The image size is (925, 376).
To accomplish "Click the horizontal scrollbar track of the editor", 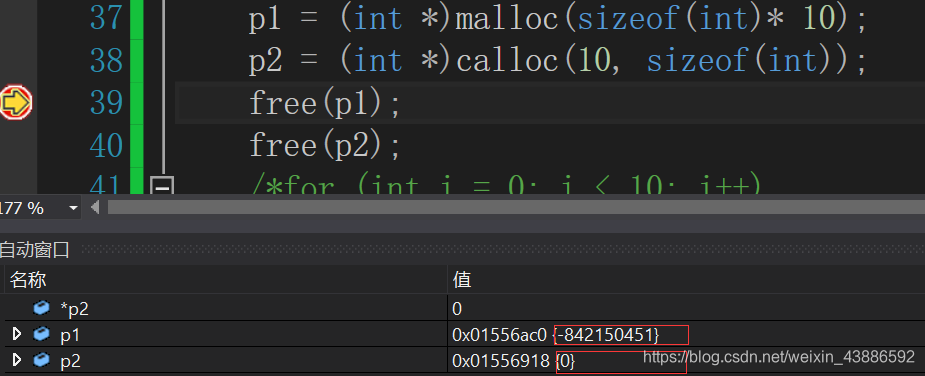I will (x=516, y=208).
